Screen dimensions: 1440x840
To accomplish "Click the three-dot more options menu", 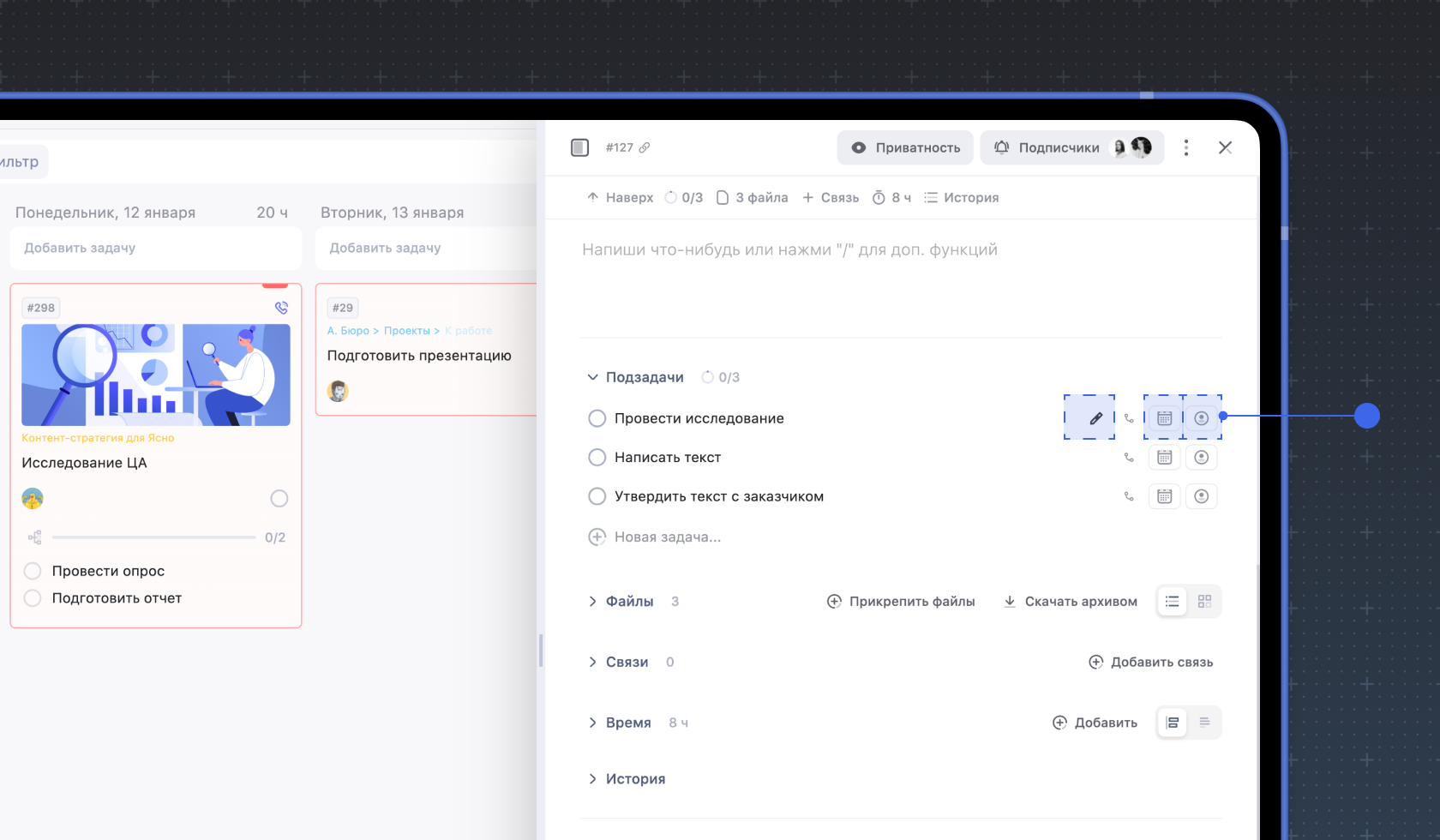I will (x=1186, y=147).
